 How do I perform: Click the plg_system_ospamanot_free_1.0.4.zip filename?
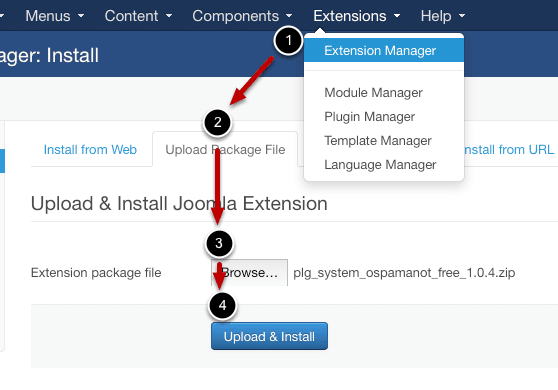point(404,273)
